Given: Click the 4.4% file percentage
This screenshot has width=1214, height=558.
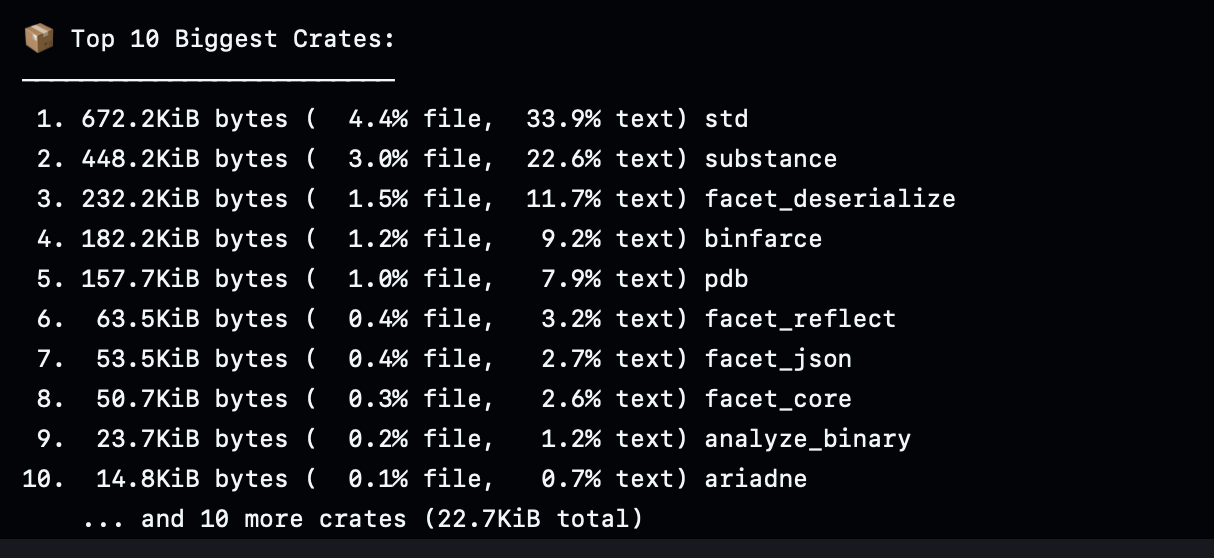Looking at the screenshot, I should tap(378, 119).
